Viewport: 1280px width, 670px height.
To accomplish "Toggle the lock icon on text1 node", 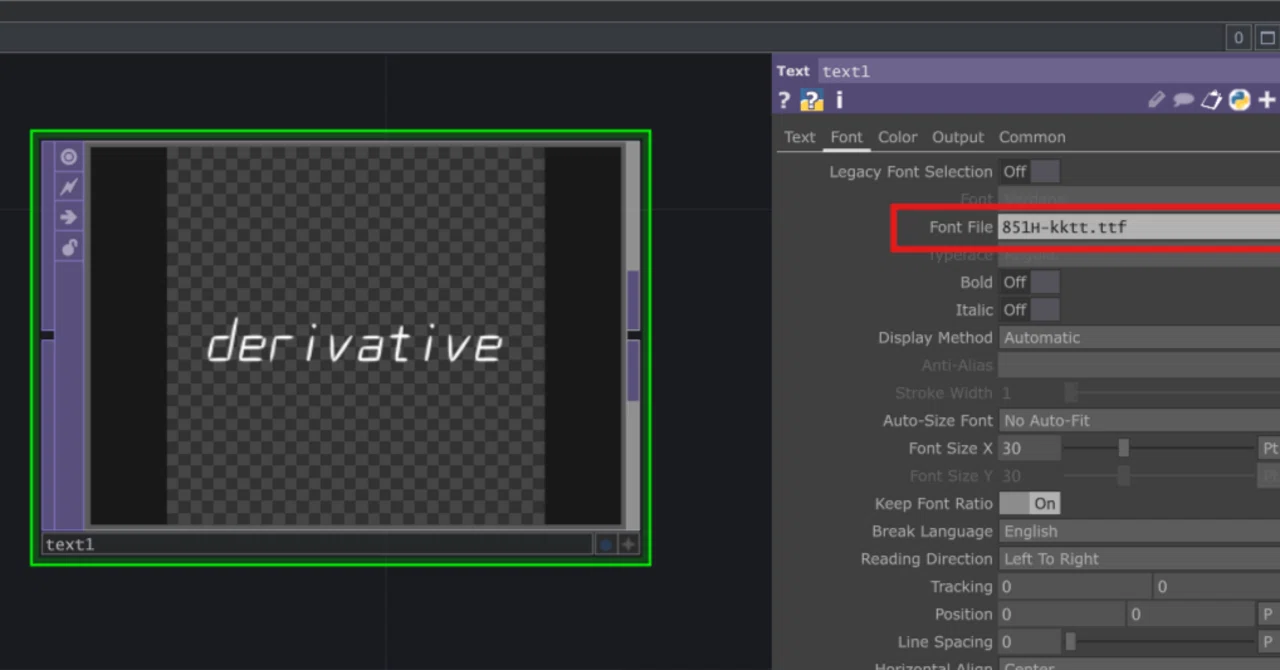I will [x=69, y=247].
